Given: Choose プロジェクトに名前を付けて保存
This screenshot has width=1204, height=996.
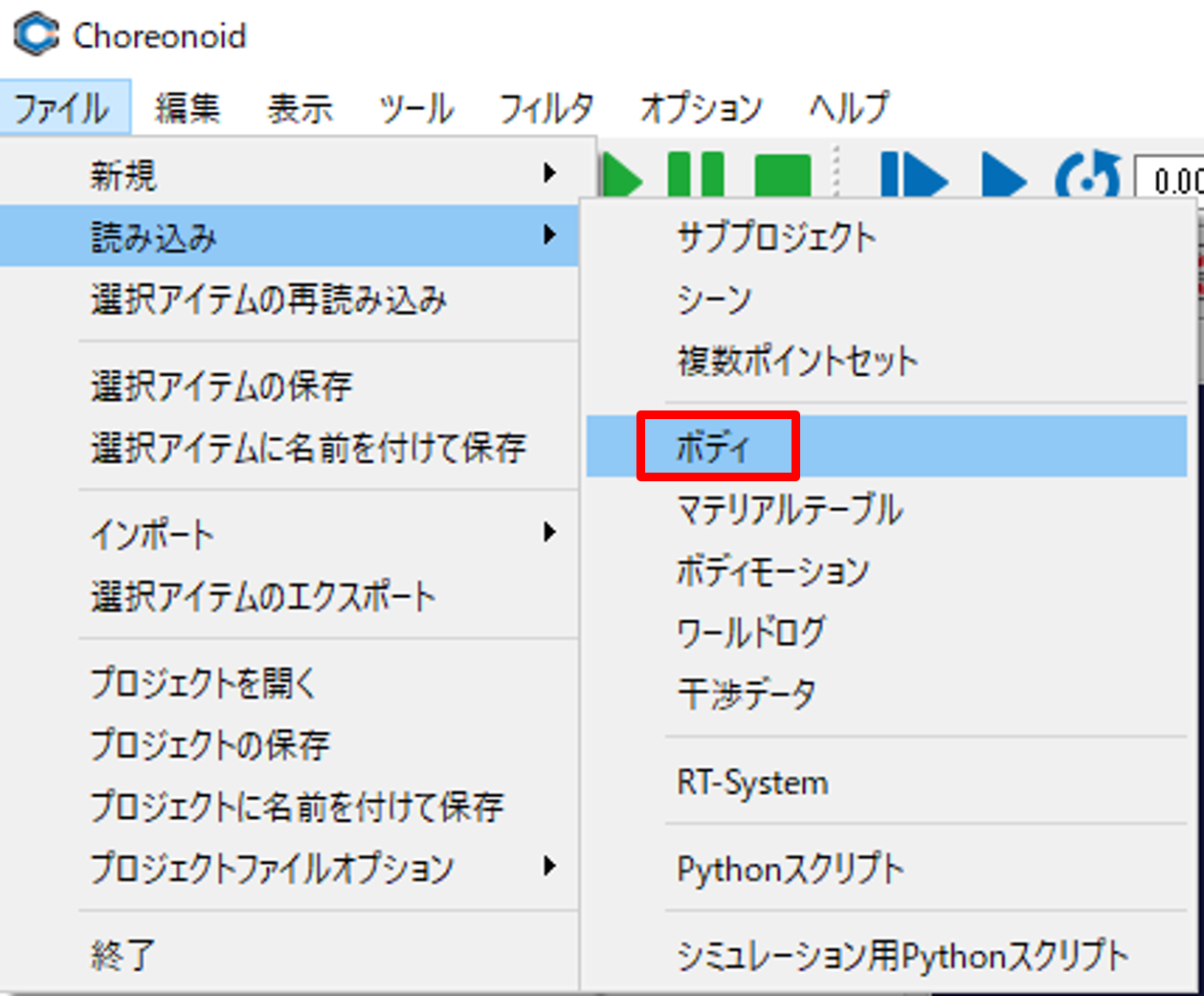Looking at the screenshot, I should [x=289, y=806].
